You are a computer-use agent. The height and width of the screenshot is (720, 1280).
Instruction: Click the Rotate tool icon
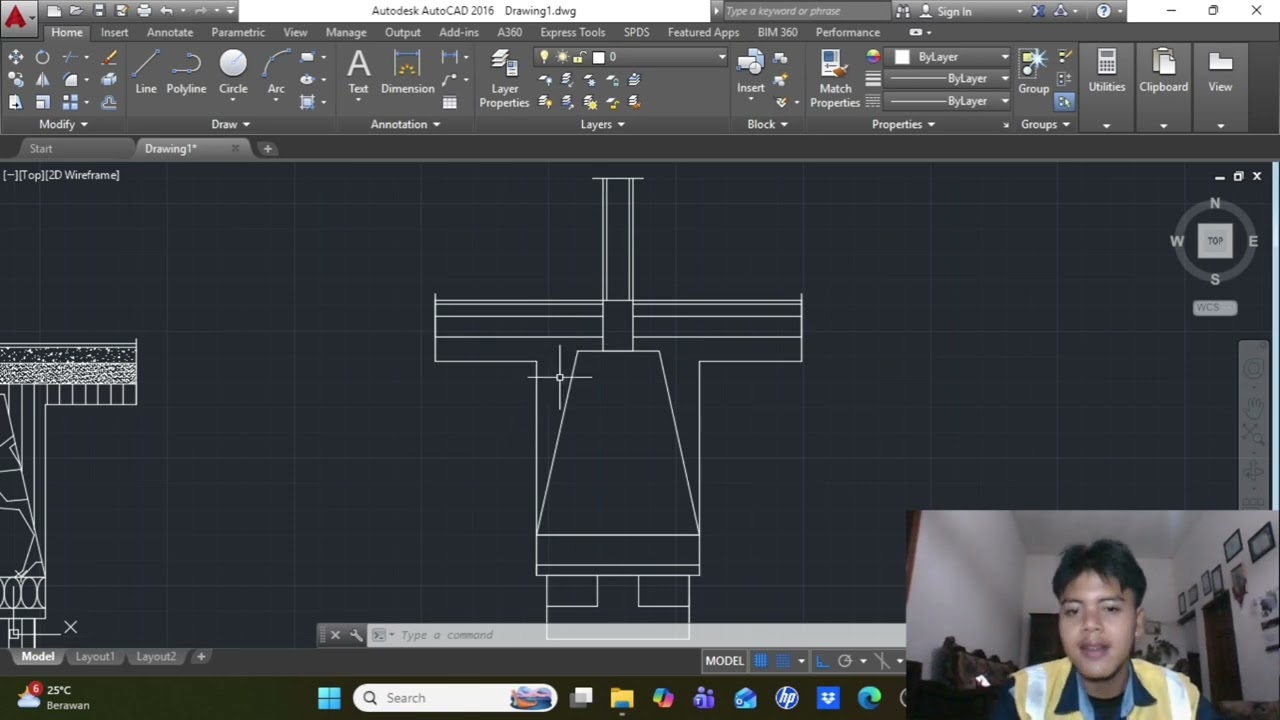[43, 57]
